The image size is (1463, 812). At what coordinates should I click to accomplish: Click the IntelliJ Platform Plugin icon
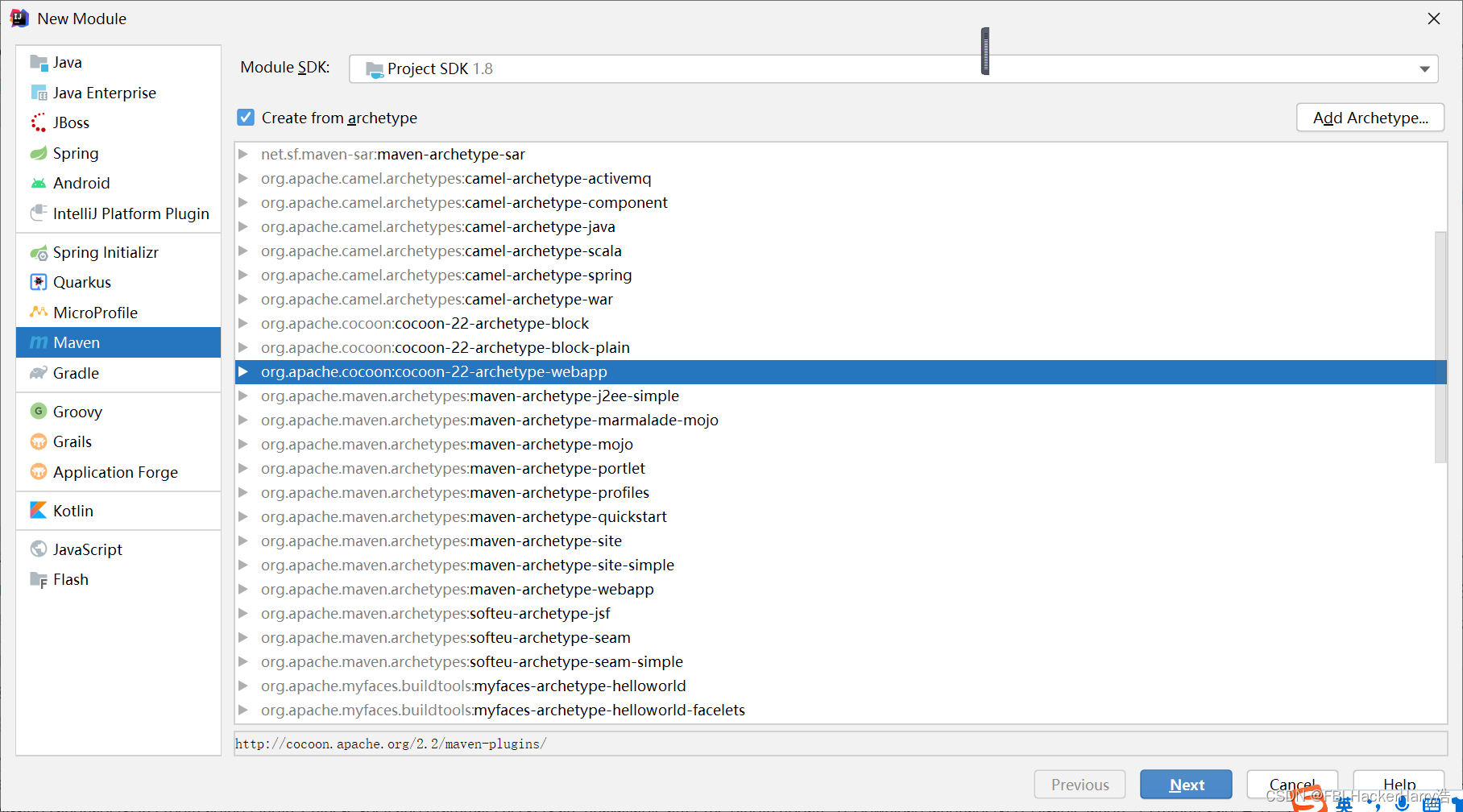(x=39, y=213)
